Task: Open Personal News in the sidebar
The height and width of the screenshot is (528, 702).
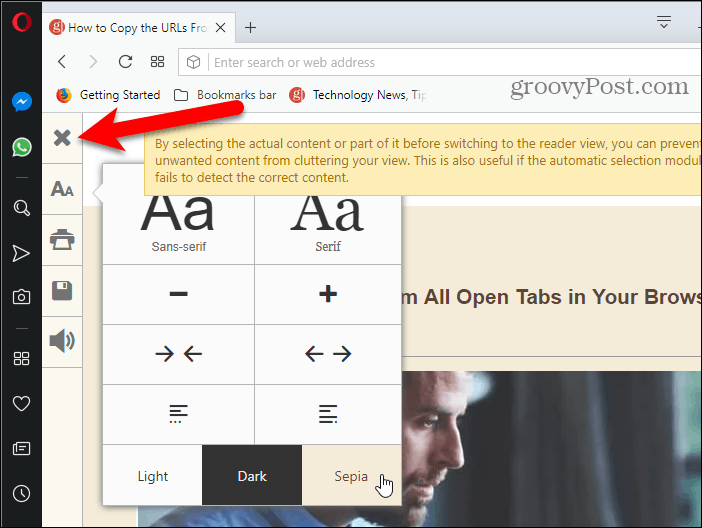Action: [x=21, y=448]
